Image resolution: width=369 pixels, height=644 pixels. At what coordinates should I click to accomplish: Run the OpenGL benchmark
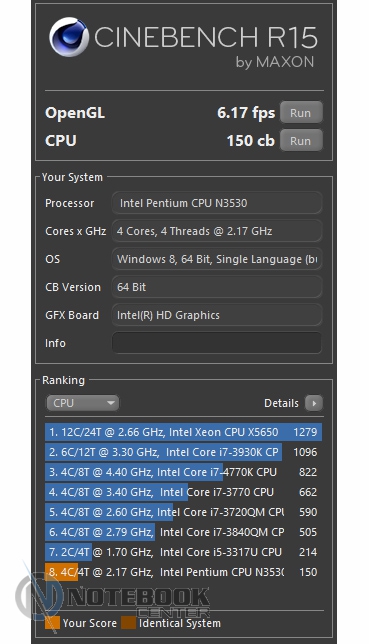301,113
